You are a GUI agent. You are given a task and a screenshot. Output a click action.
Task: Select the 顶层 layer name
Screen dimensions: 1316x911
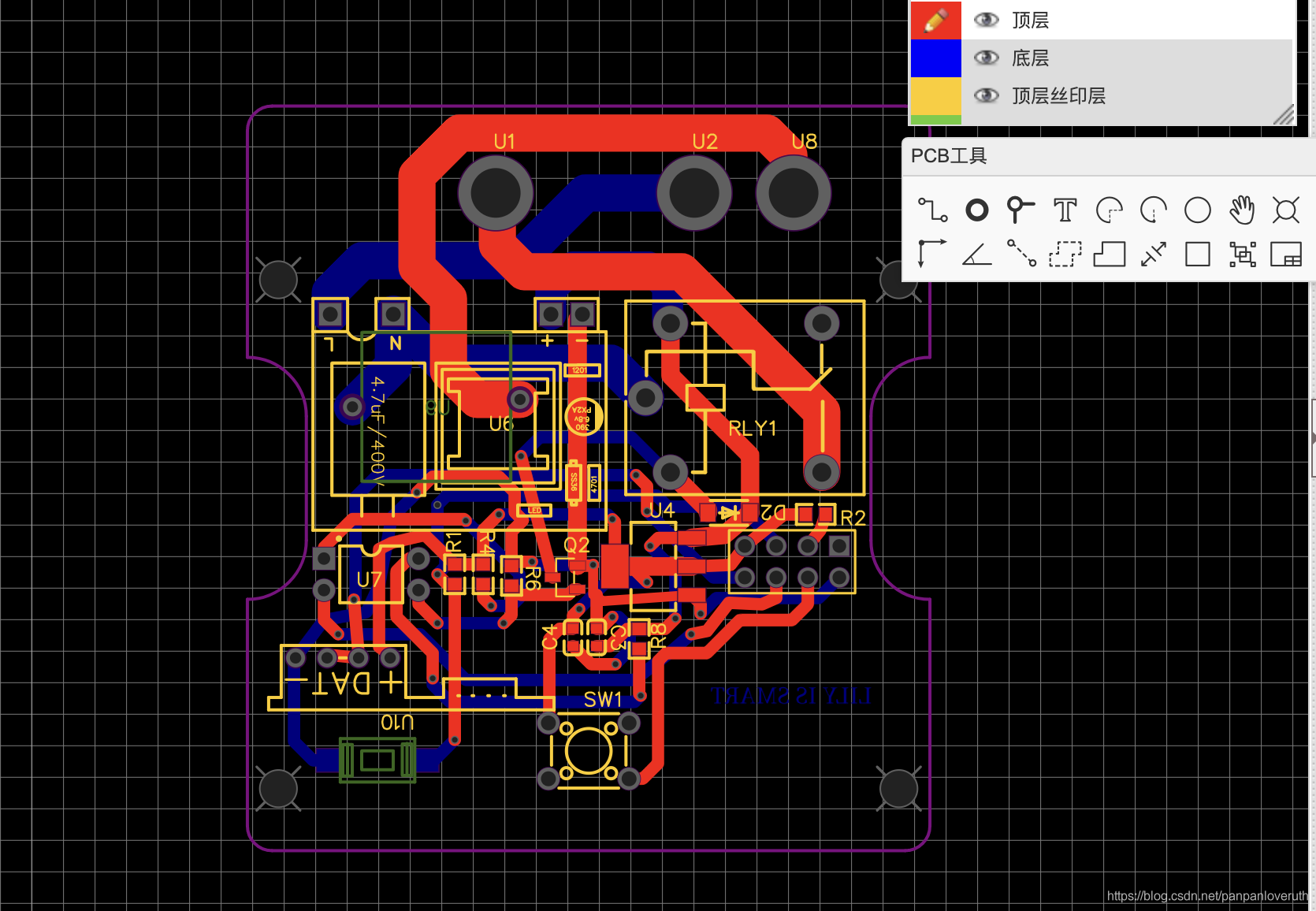pos(1031,20)
